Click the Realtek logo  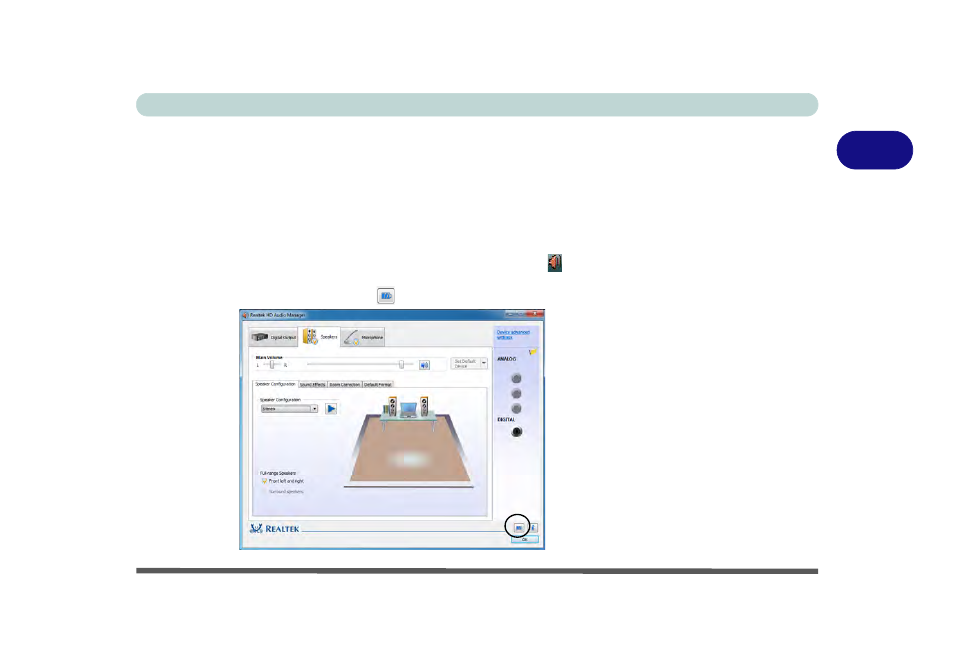274,528
